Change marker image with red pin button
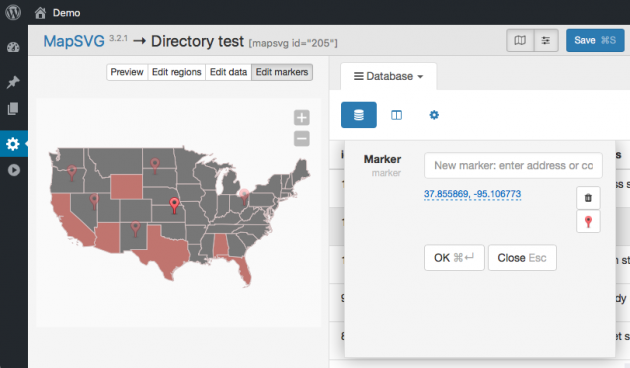This screenshot has height=368, width=630. pyautogui.click(x=588, y=221)
